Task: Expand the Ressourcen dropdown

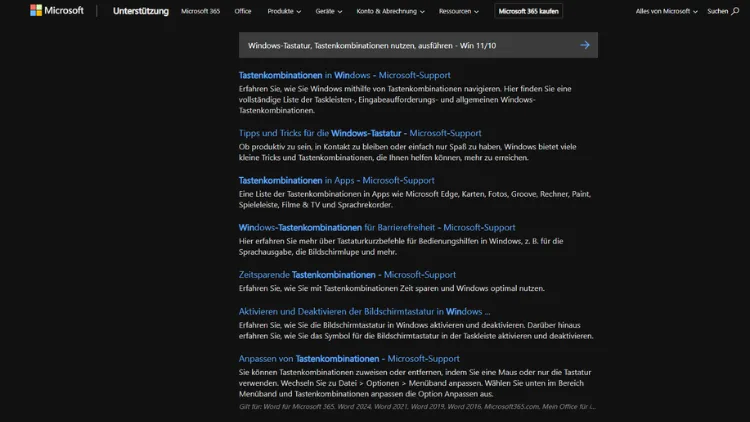Action: (x=459, y=11)
